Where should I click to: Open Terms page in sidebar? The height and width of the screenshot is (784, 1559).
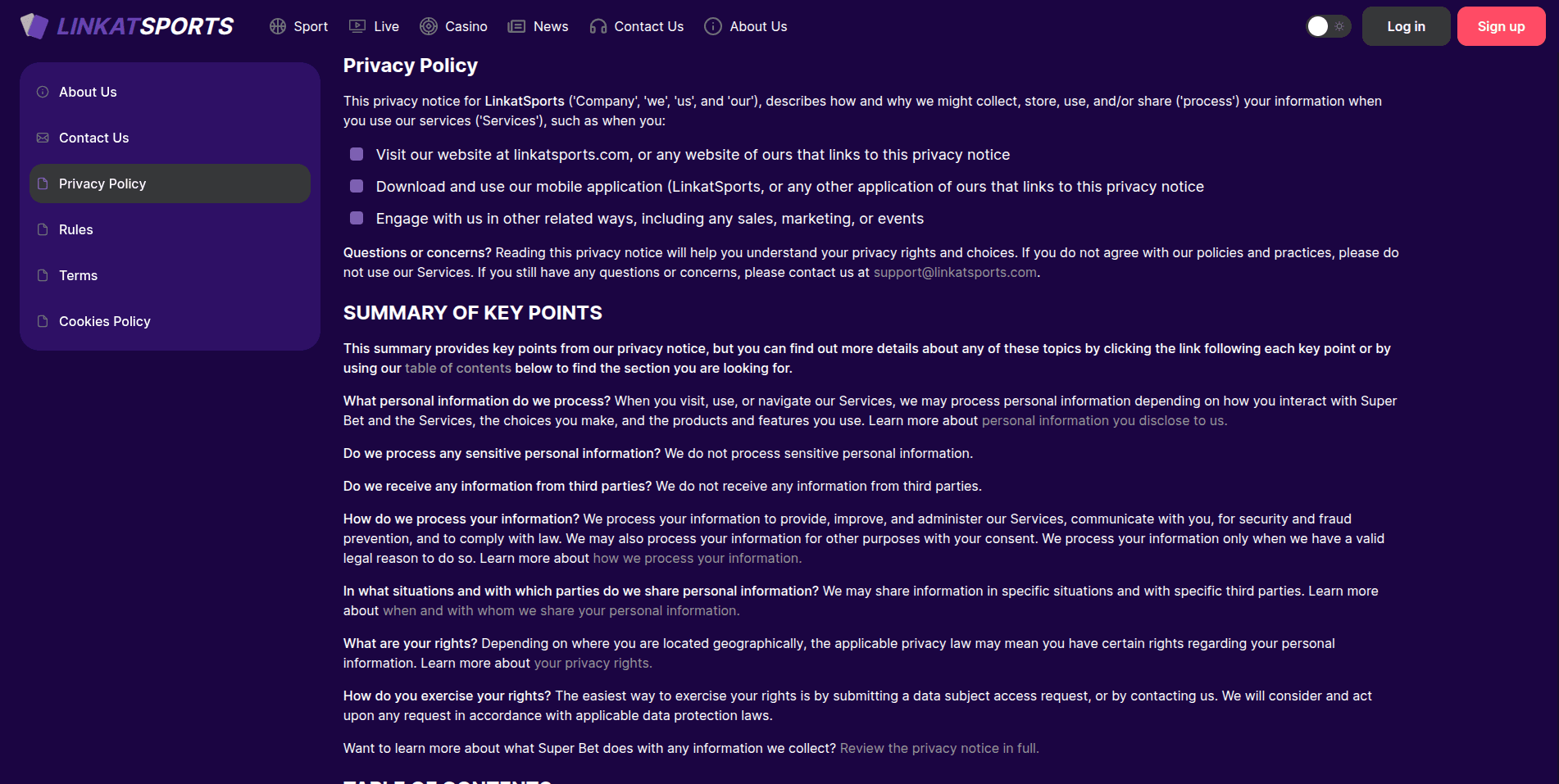pos(79,275)
